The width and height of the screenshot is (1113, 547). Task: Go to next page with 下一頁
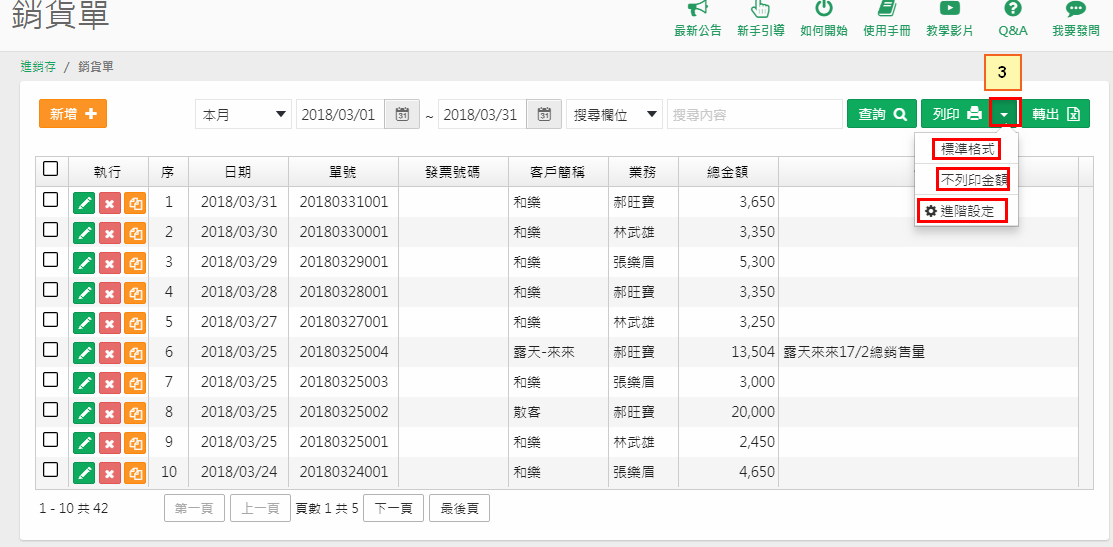[x=393, y=509]
